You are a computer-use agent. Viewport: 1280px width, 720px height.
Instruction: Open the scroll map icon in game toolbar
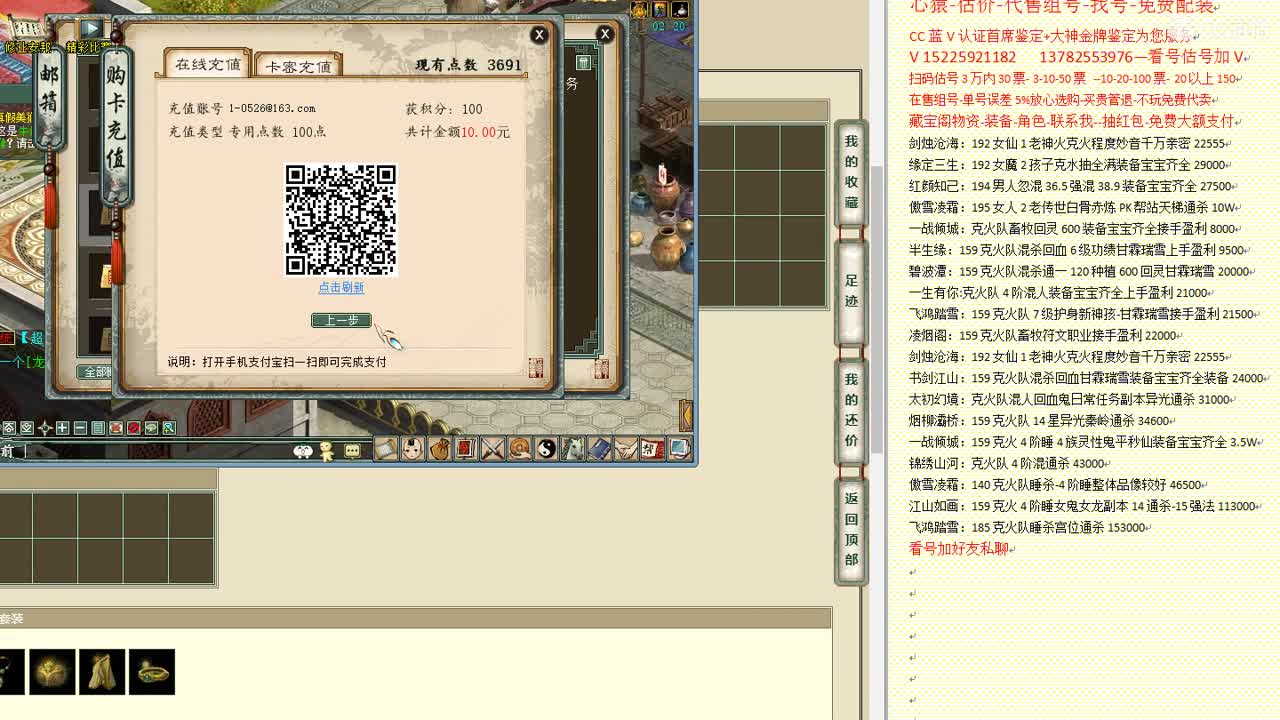coord(386,448)
